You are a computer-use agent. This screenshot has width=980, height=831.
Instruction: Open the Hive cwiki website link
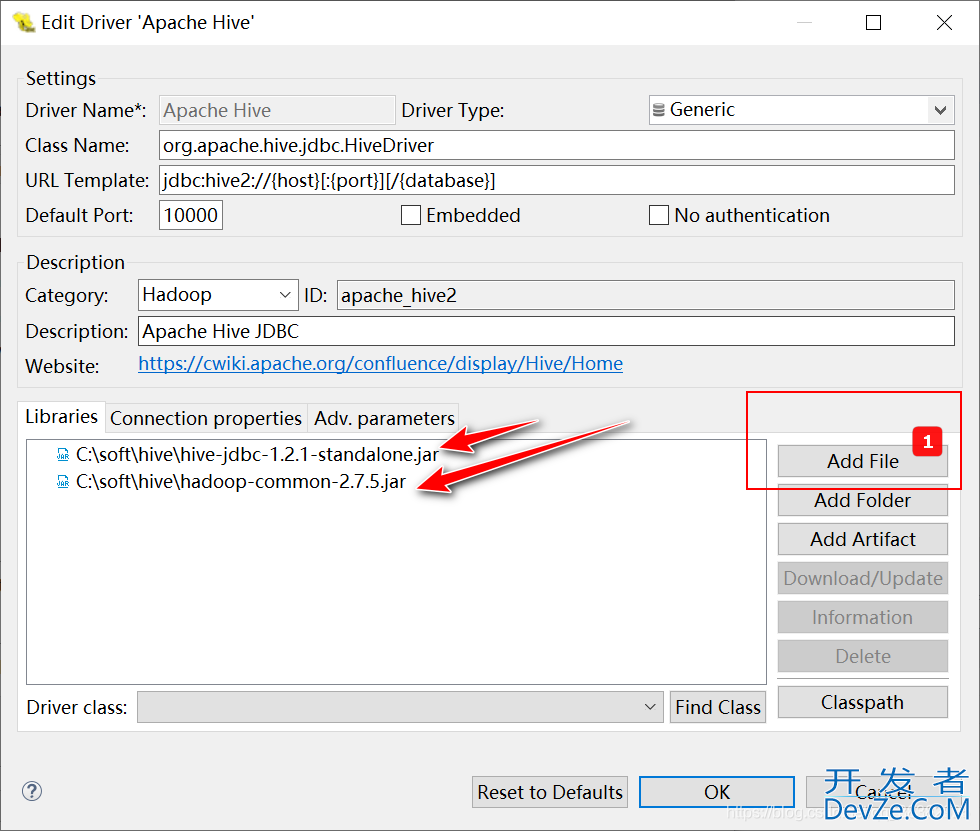[381, 364]
